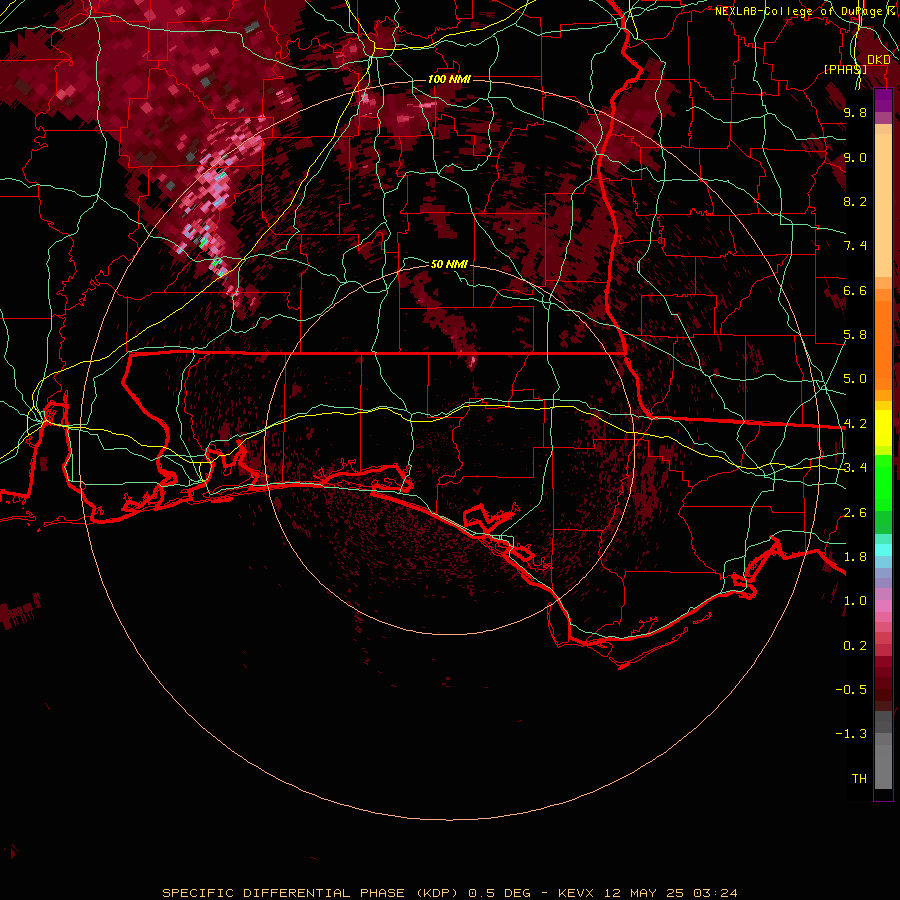The width and height of the screenshot is (900, 900).
Task: Select the -1.3 value on the color scale
Action: tap(851, 734)
